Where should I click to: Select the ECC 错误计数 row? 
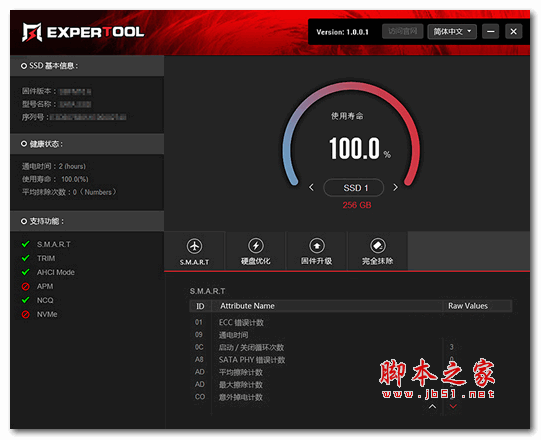click(x=350, y=322)
